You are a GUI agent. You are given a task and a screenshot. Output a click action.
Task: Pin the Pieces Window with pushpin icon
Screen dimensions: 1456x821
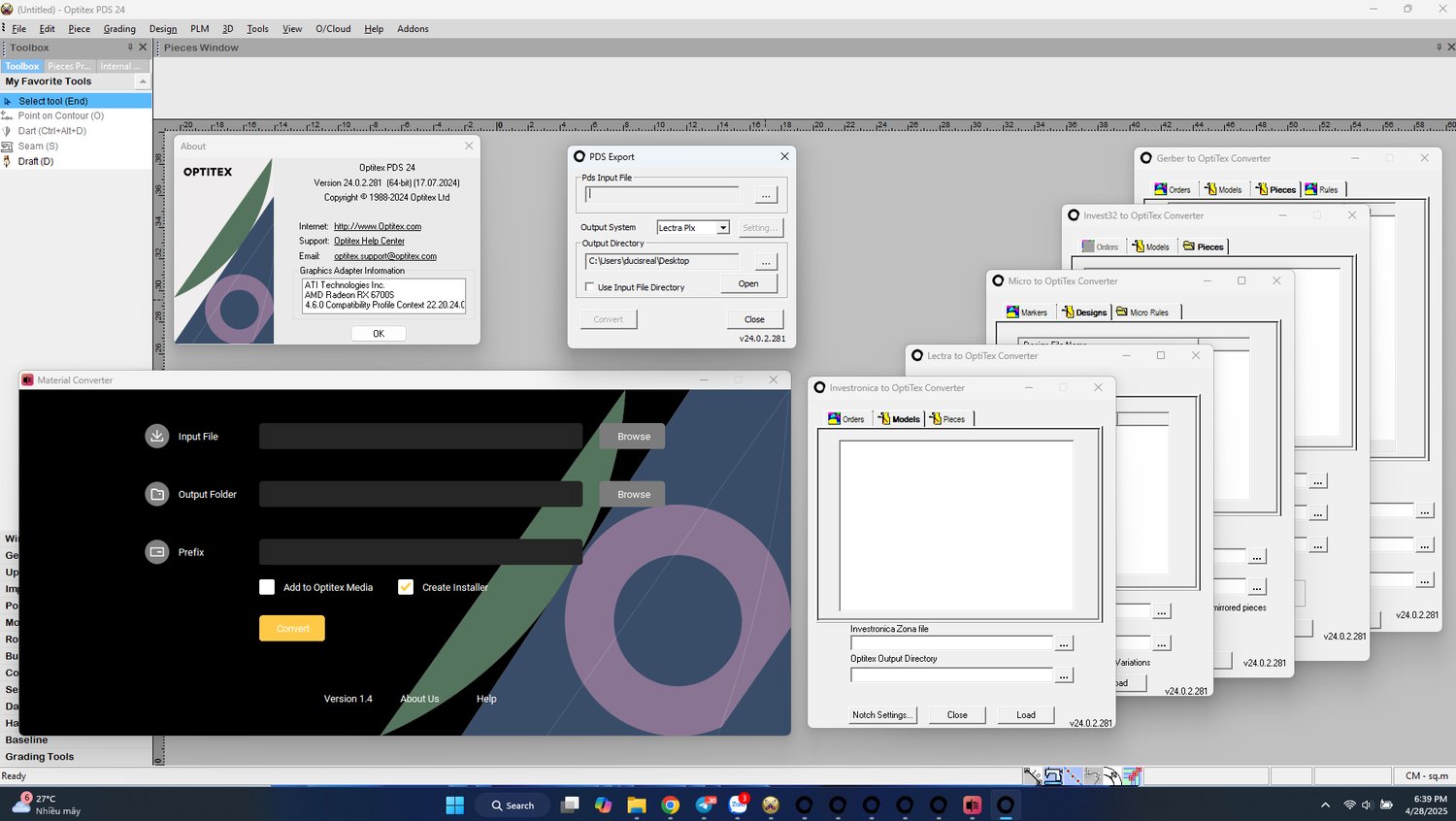pos(1439,47)
